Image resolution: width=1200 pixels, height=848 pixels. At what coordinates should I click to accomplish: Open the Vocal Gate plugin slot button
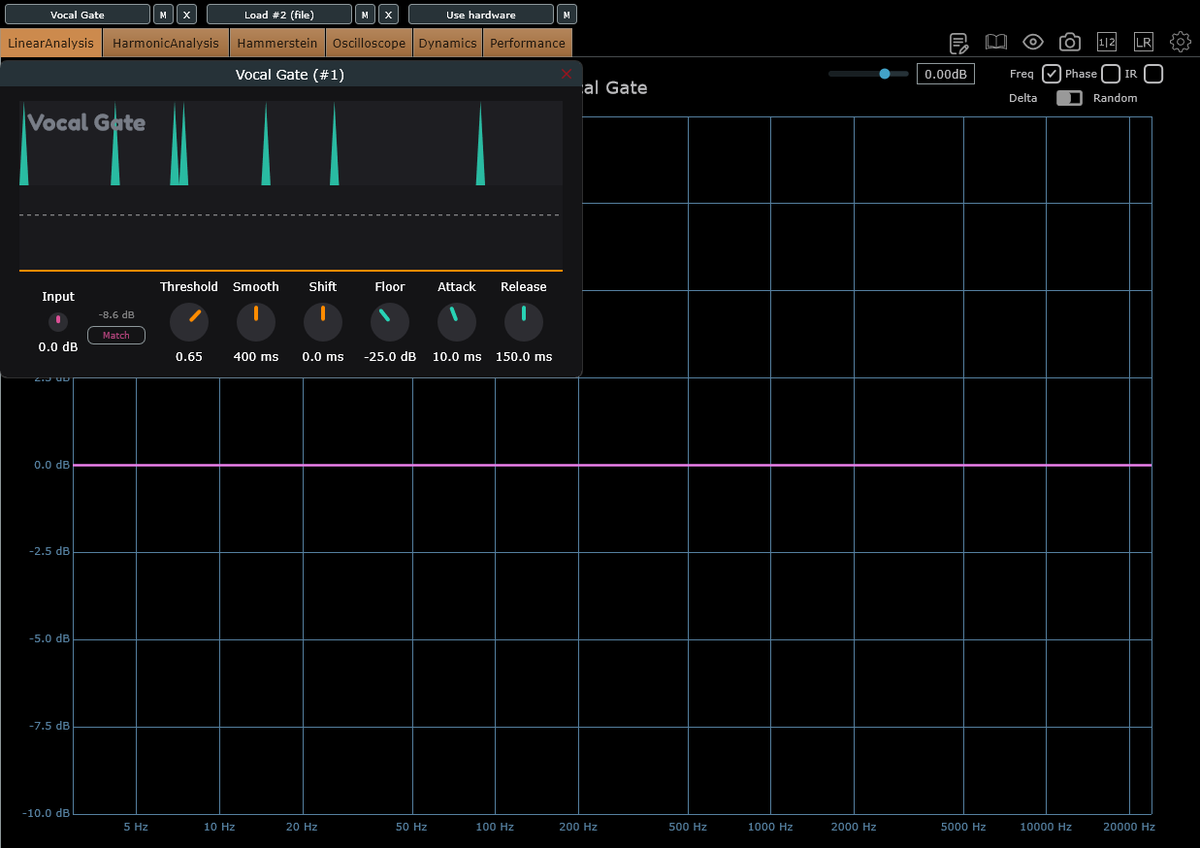[77, 14]
